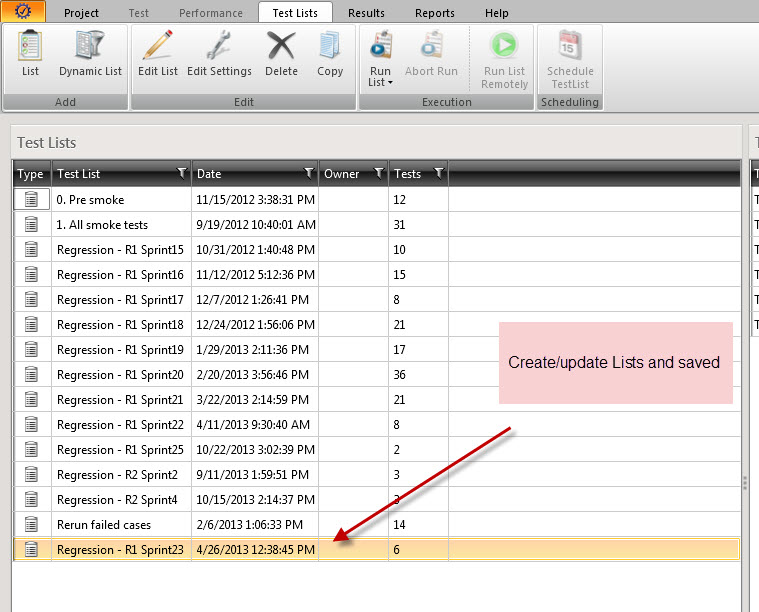Delete the selected test list
The height and width of the screenshot is (612, 759).
pyautogui.click(x=281, y=53)
